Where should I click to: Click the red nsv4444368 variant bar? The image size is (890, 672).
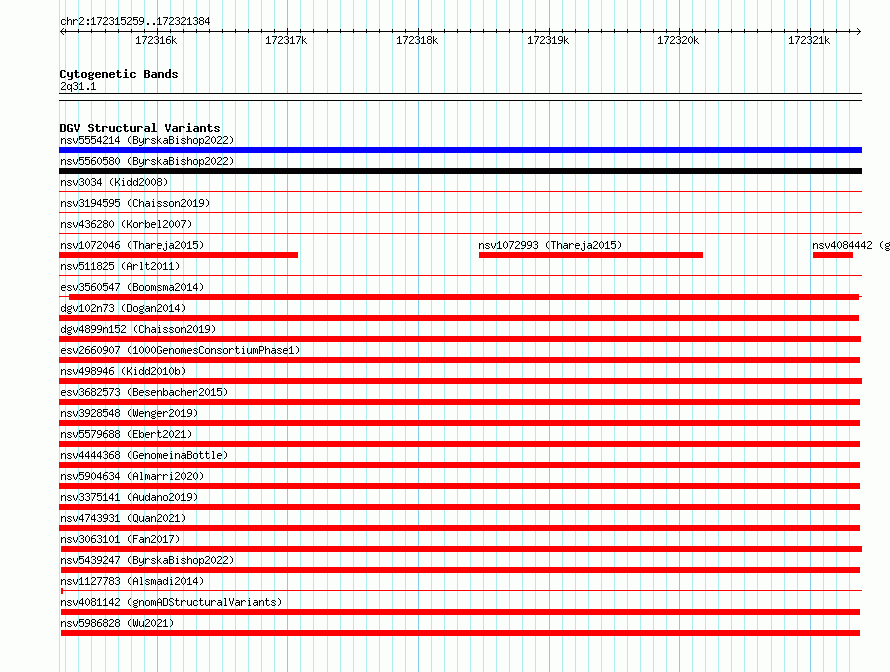click(460, 465)
